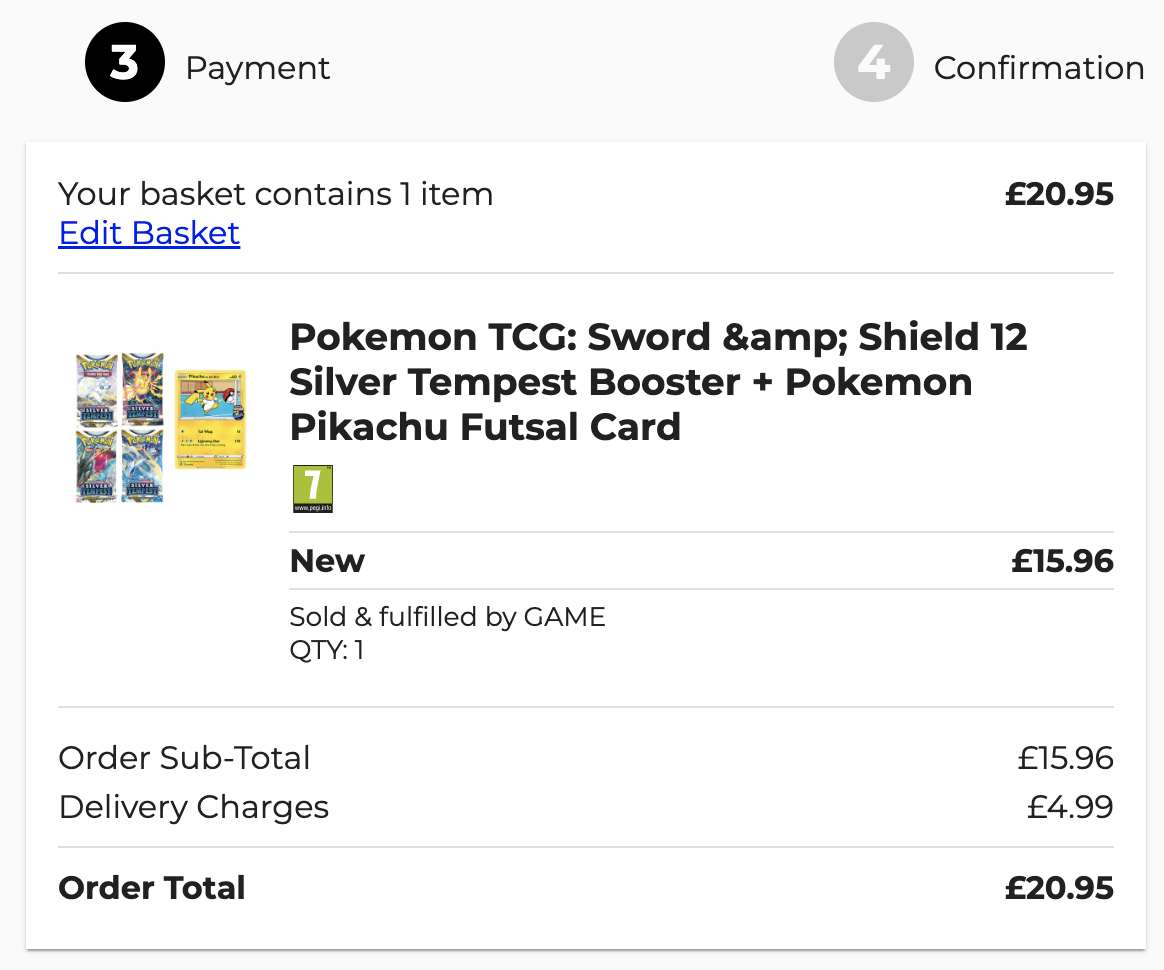The image size is (1164, 970).
Task: Click the step 3 circle icon
Action: coord(124,63)
